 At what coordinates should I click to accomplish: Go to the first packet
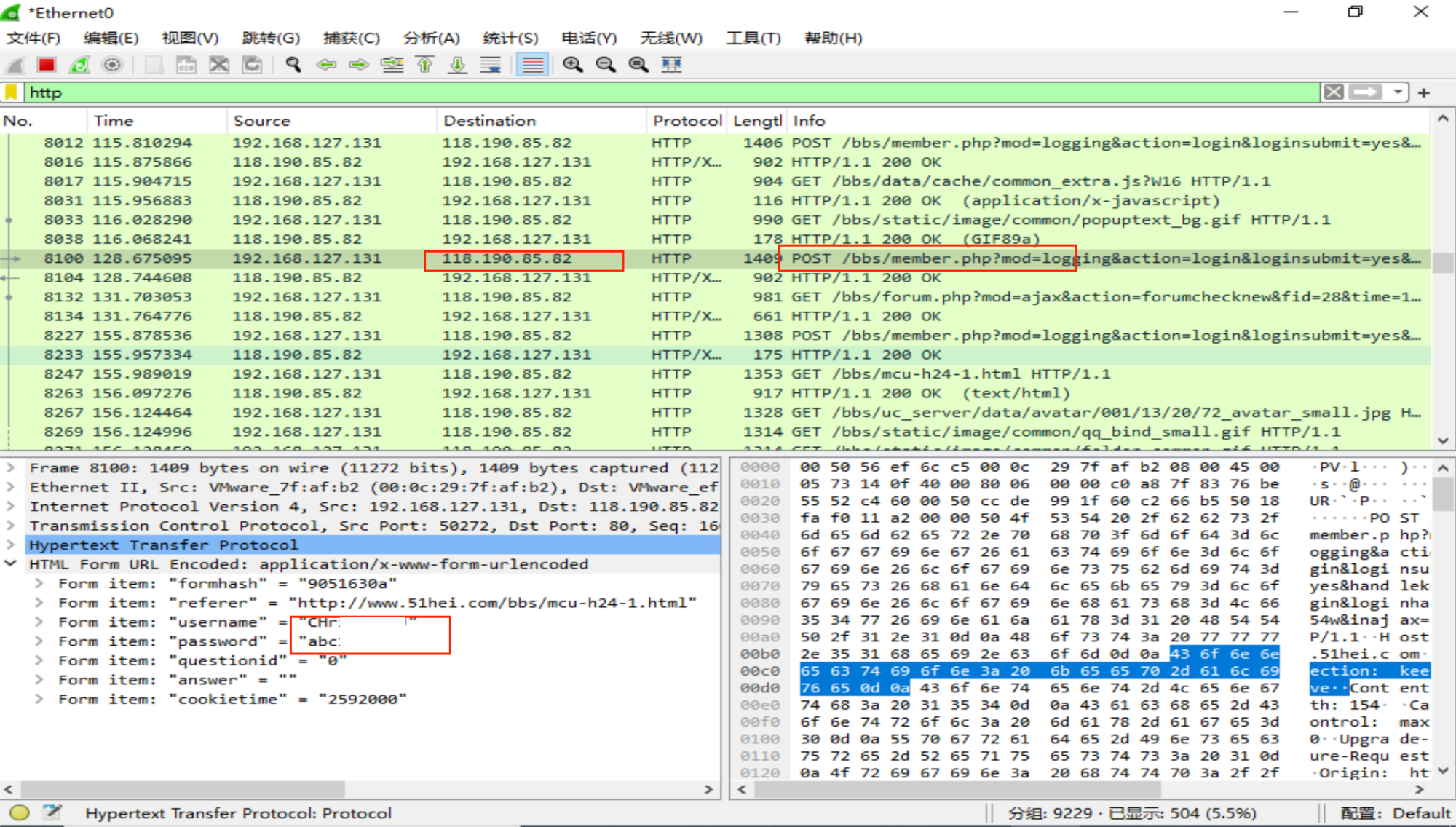(x=425, y=65)
